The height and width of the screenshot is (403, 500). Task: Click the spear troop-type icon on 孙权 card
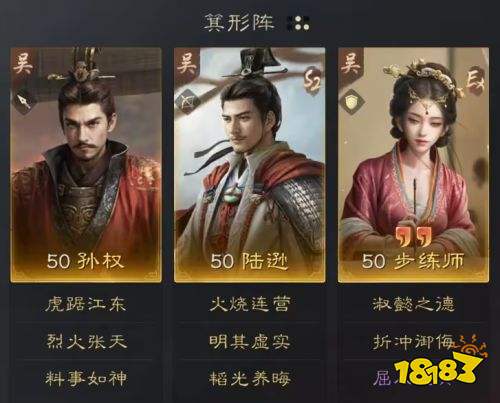pyautogui.click(x=25, y=102)
